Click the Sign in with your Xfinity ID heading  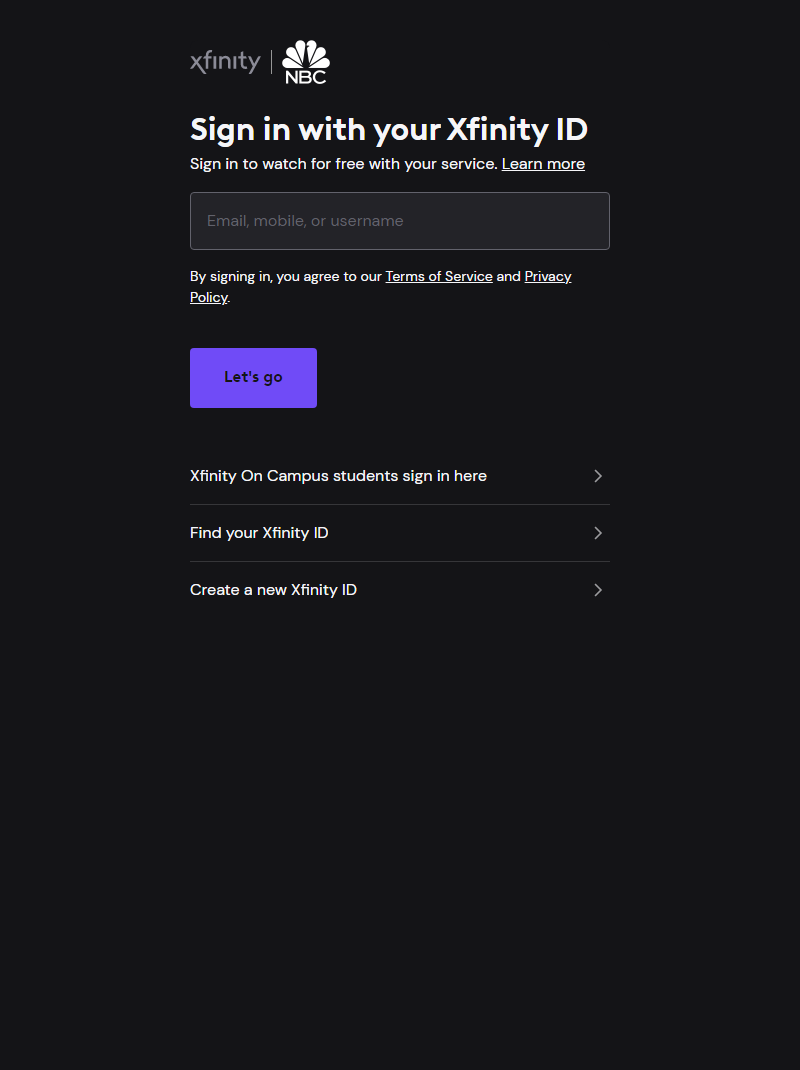pyautogui.click(x=389, y=129)
